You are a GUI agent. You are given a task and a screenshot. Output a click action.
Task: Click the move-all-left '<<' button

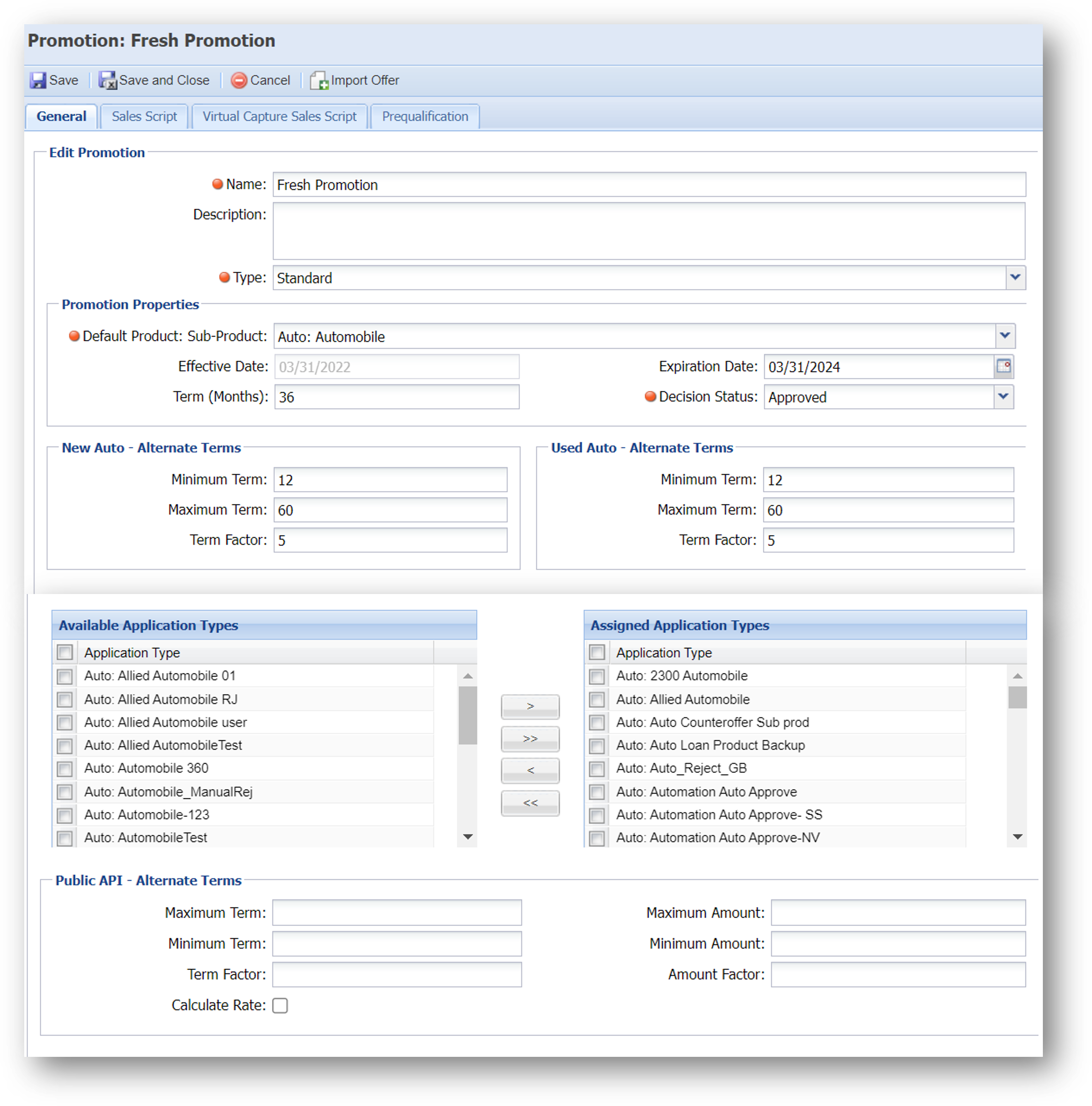[530, 803]
